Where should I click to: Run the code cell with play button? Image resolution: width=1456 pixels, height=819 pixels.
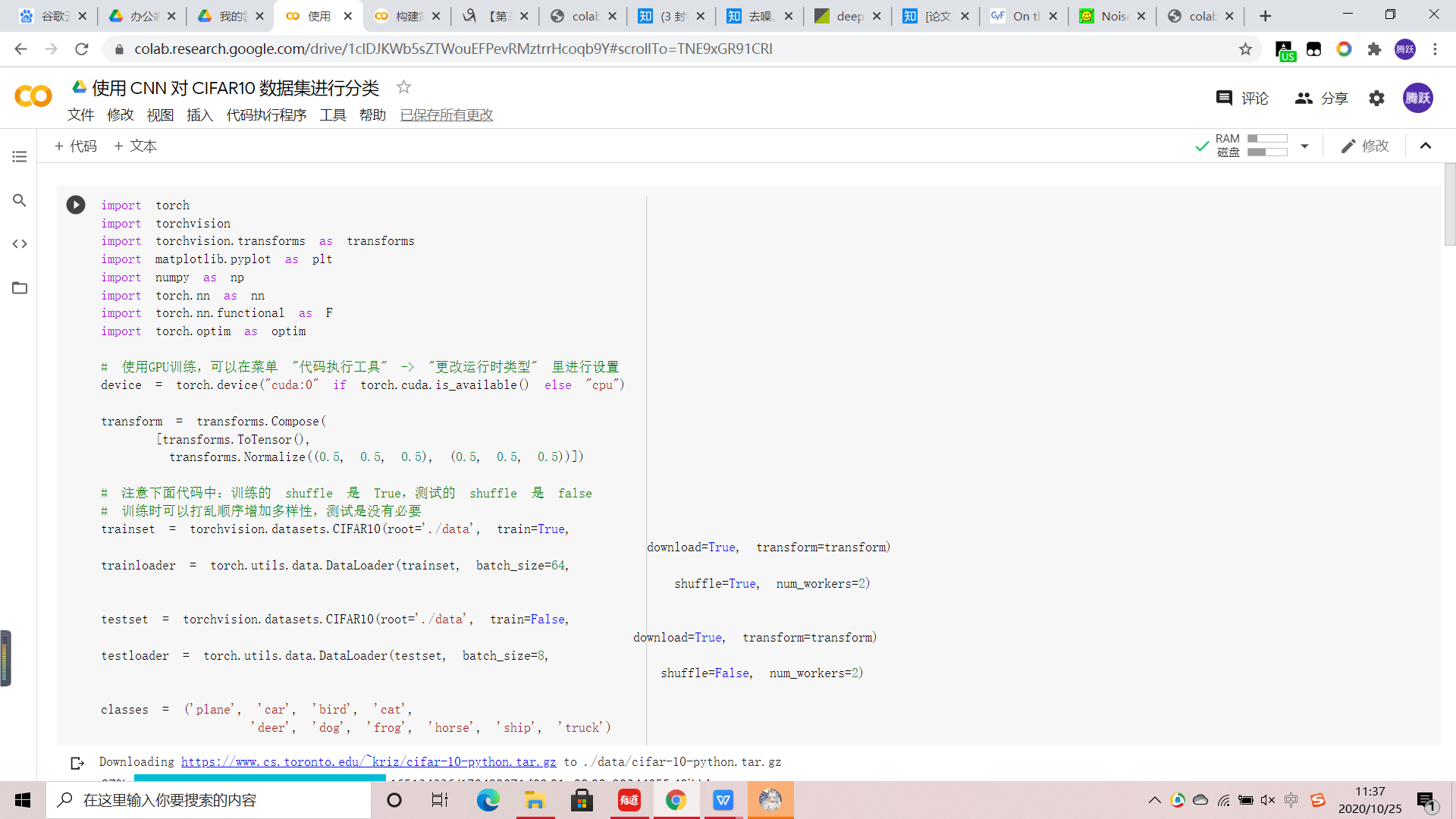[x=76, y=205]
